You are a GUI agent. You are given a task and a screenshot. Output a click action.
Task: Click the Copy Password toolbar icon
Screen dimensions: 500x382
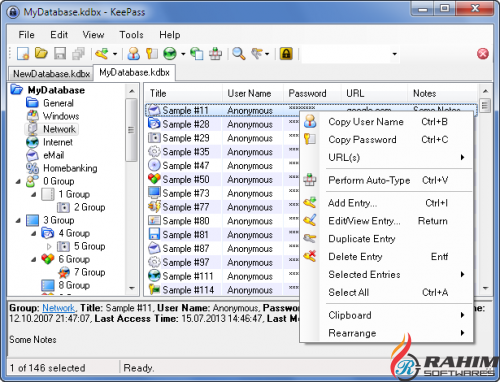[152, 53]
